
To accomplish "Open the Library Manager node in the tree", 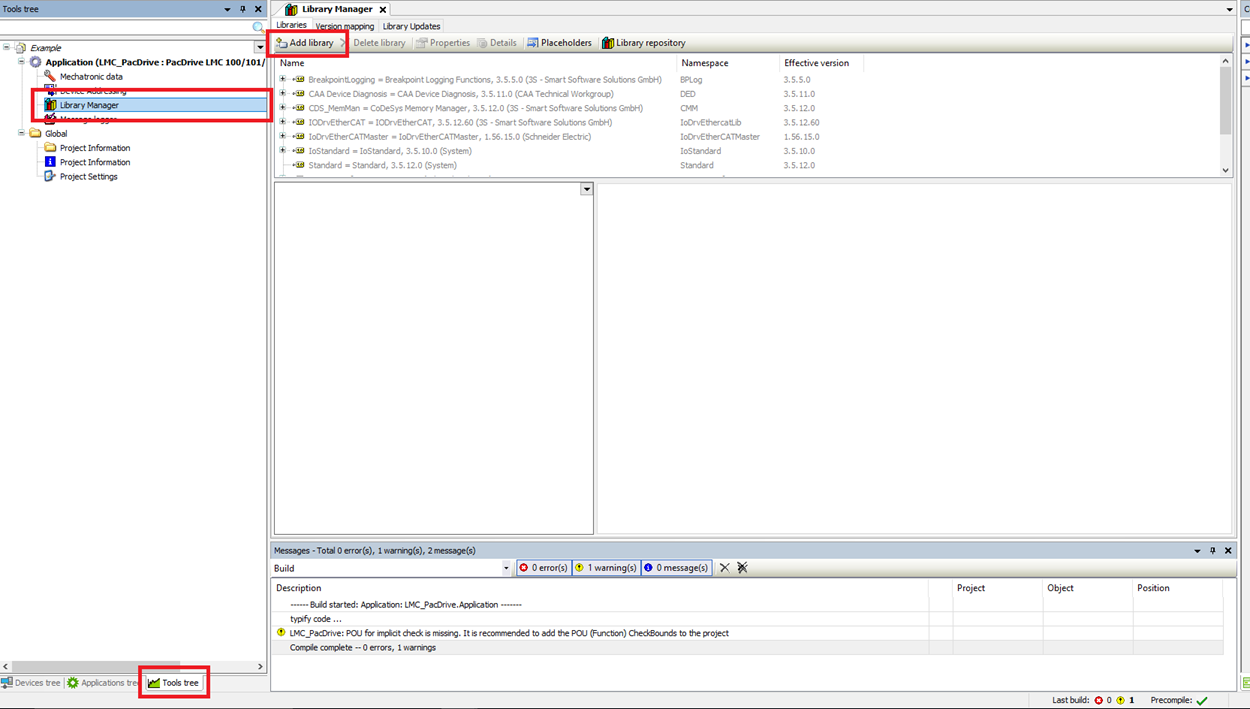I will click(90, 104).
